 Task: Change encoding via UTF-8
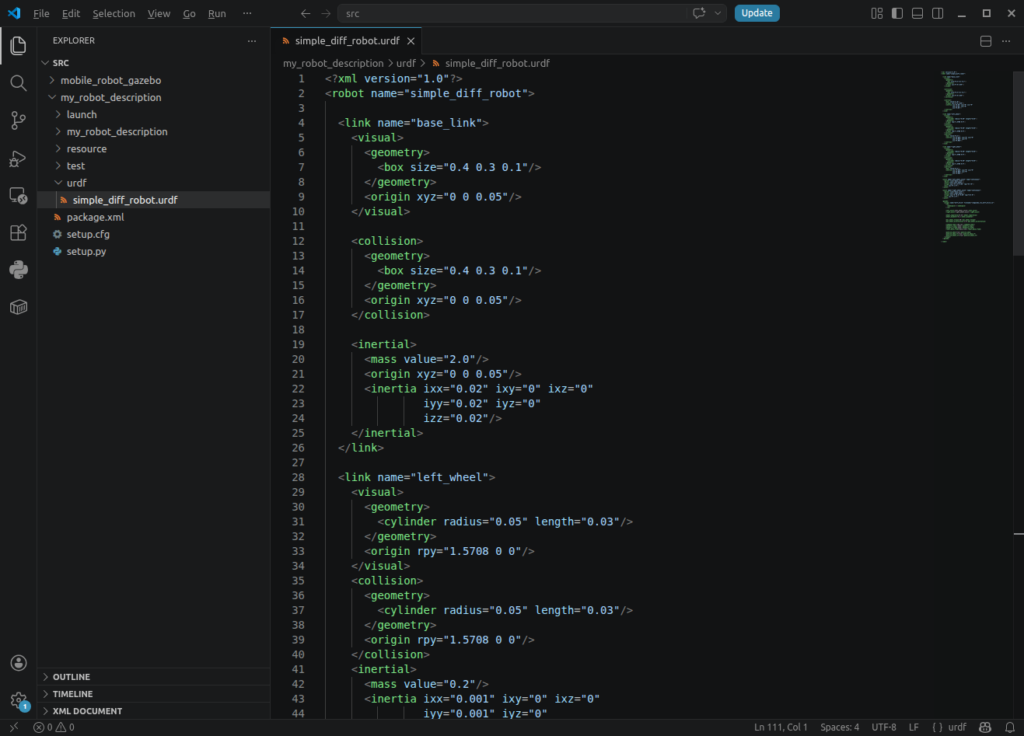tap(884, 727)
